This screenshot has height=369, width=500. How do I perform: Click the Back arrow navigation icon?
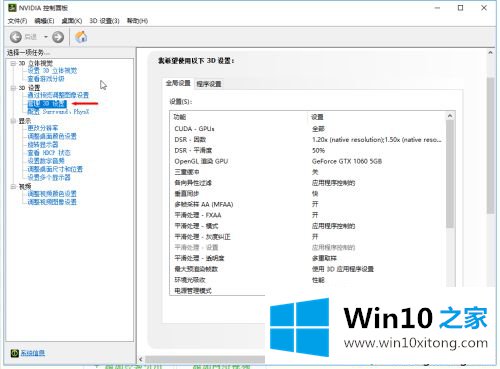tap(16, 37)
